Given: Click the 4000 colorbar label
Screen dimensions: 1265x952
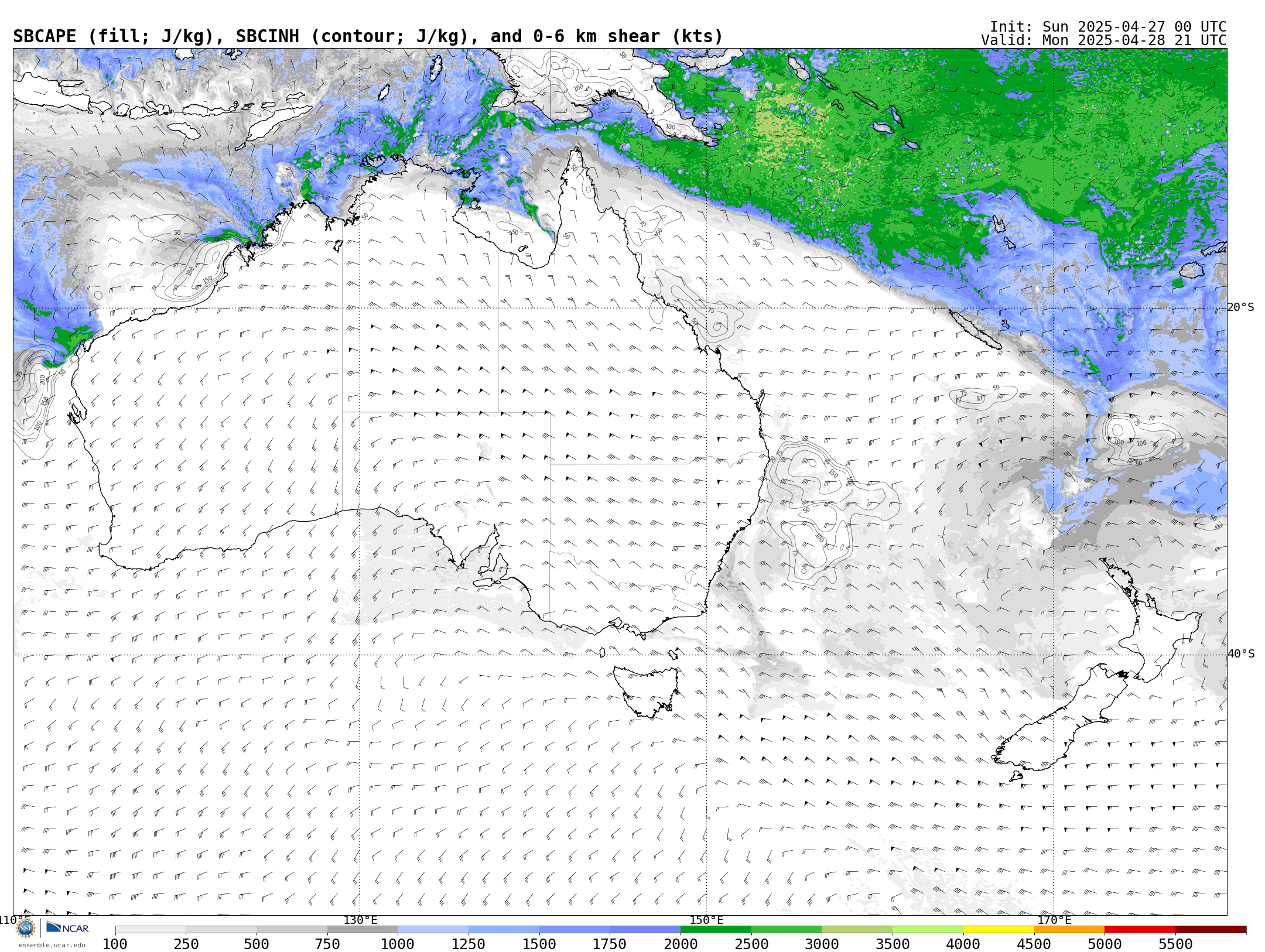Looking at the screenshot, I should (x=963, y=944).
